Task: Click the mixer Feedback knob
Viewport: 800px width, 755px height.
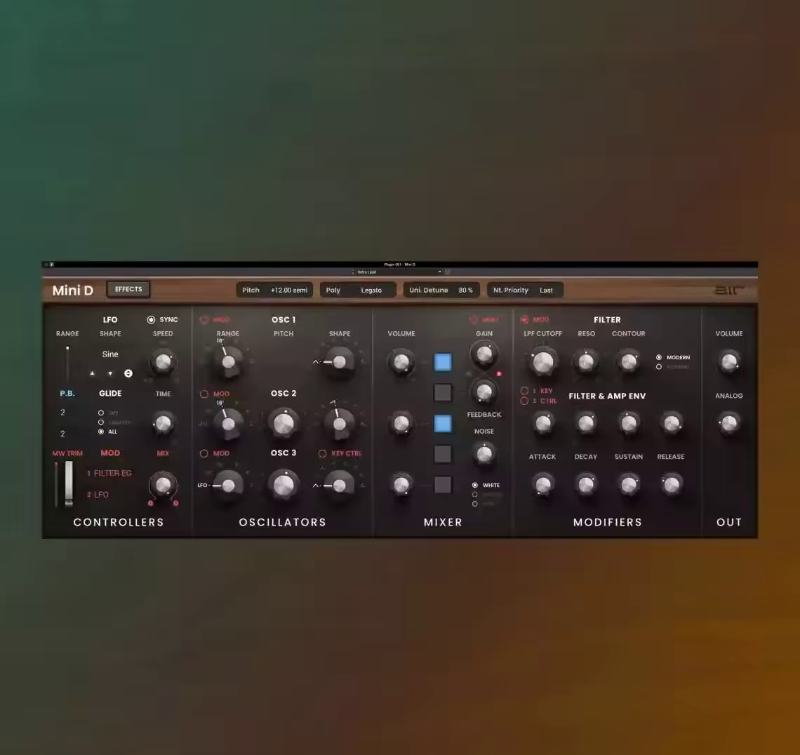Action: point(484,392)
